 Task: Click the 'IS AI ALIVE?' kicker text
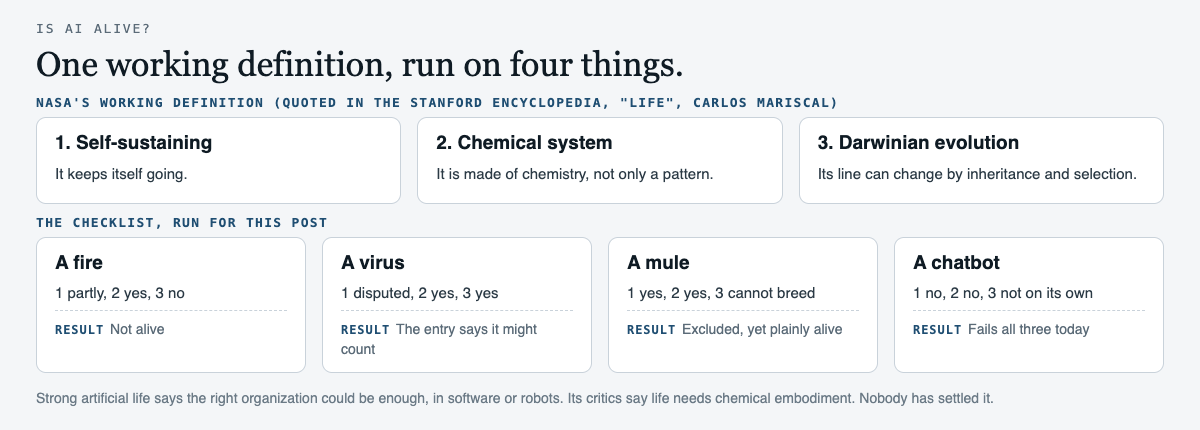click(93, 28)
